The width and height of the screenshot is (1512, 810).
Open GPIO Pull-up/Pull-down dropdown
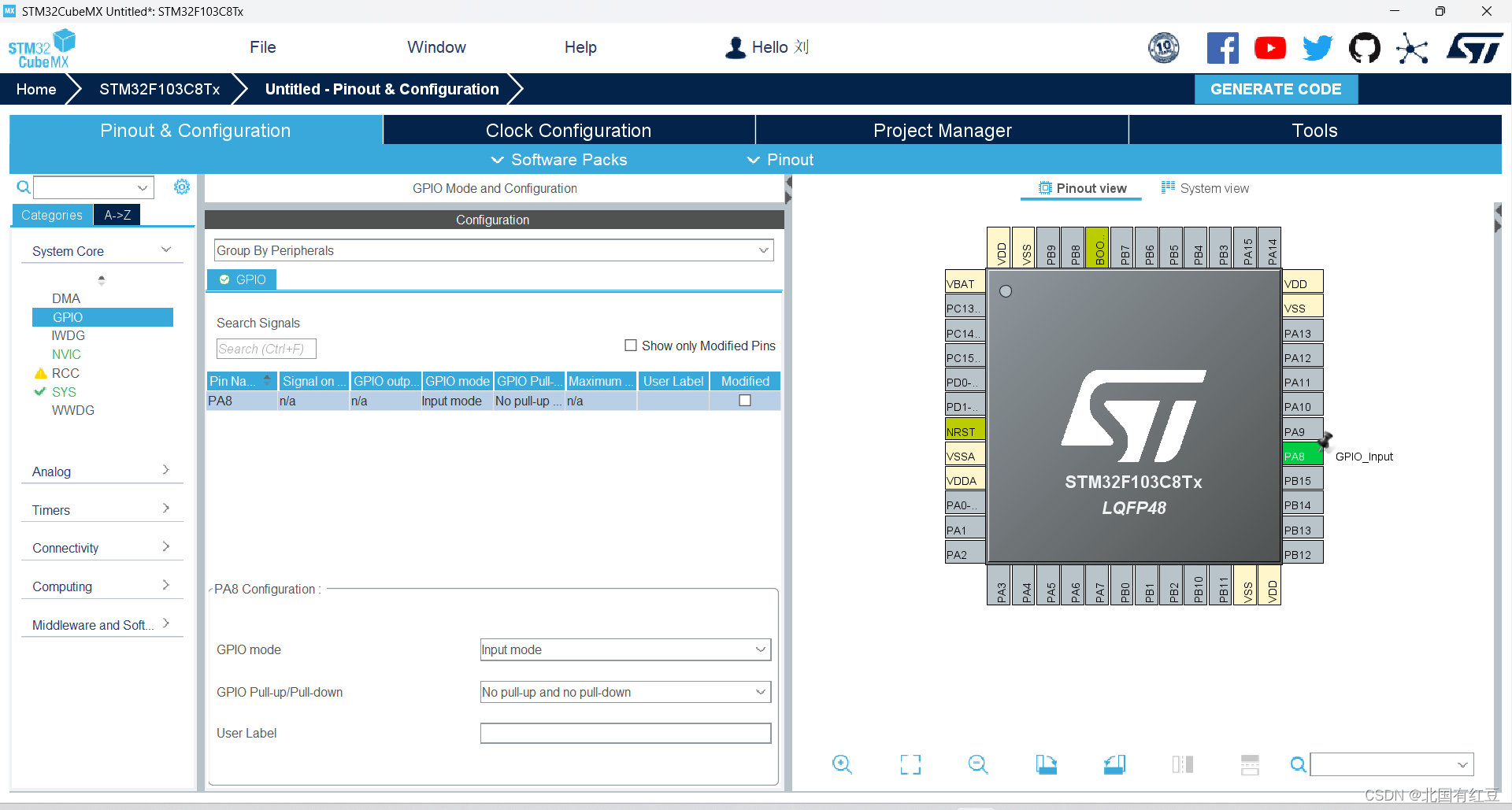point(625,692)
